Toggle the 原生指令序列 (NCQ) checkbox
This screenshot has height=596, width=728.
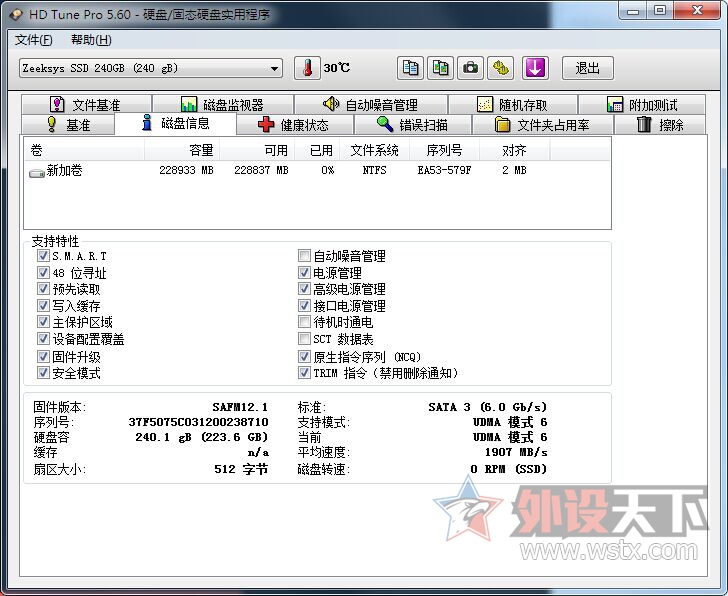304,356
